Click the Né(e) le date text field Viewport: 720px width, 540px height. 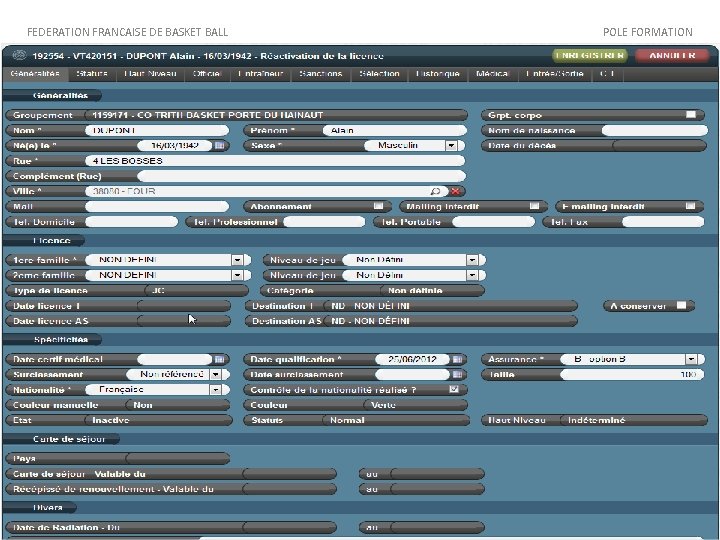(175, 146)
